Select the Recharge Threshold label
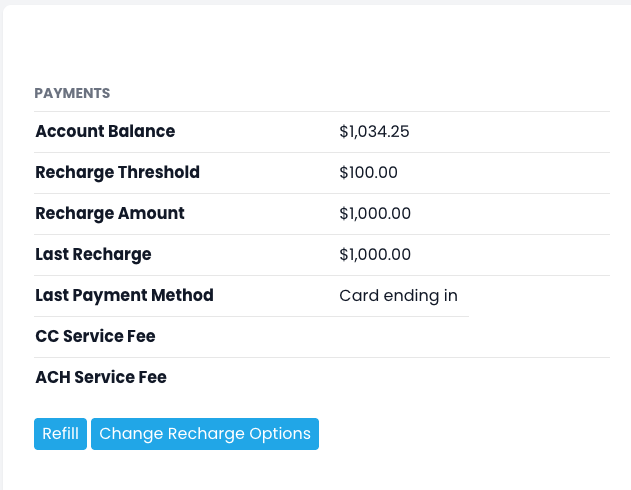 pyautogui.click(x=117, y=172)
